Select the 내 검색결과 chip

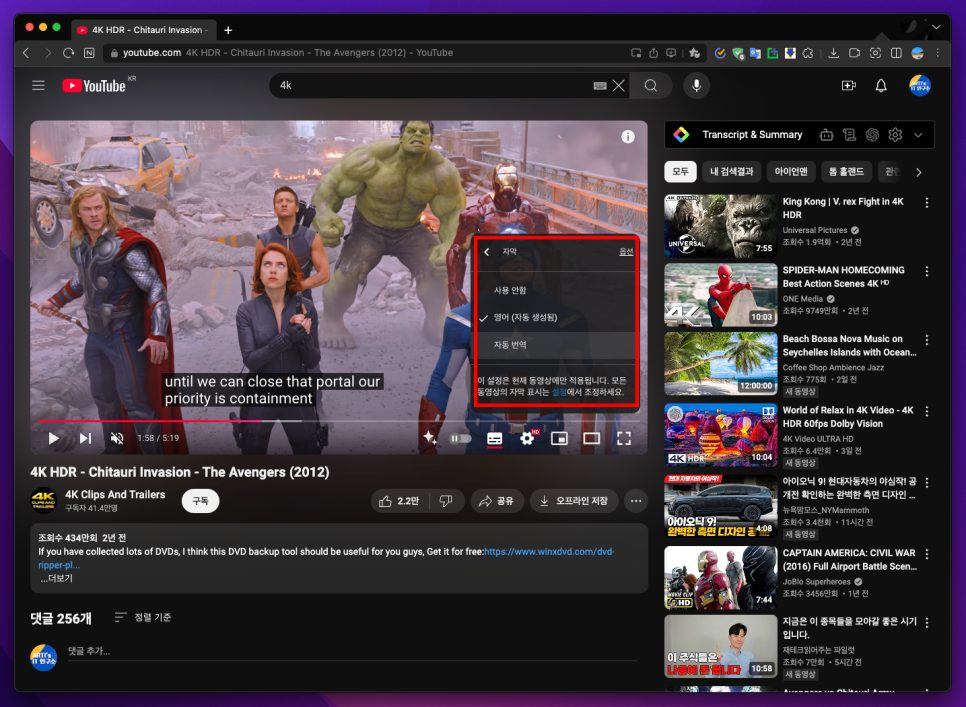[731, 172]
